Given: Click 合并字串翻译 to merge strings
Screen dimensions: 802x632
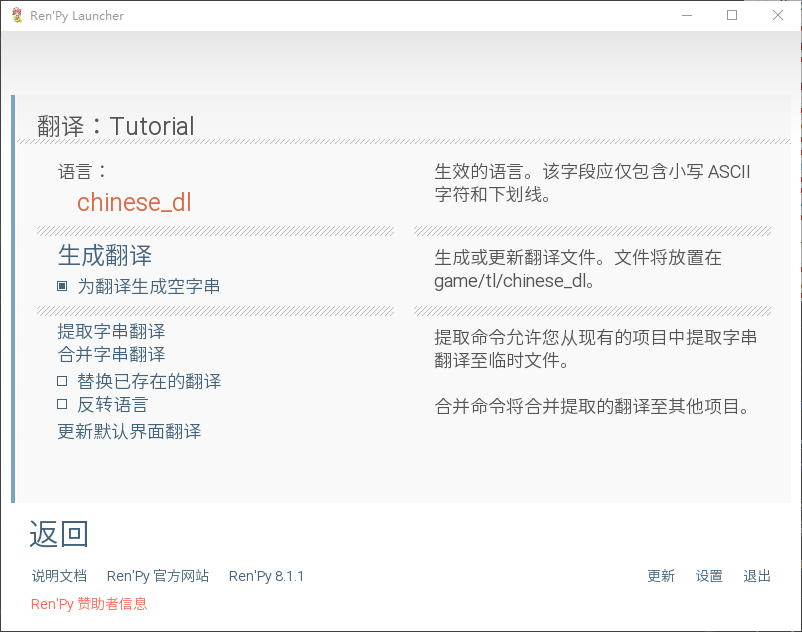Looking at the screenshot, I should [111, 354].
